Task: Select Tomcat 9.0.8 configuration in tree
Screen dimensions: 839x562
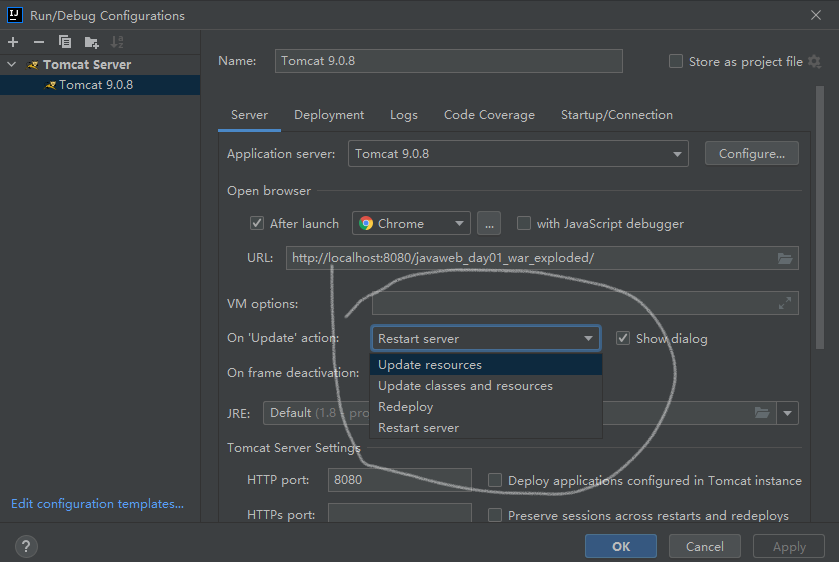Action: 100,85
